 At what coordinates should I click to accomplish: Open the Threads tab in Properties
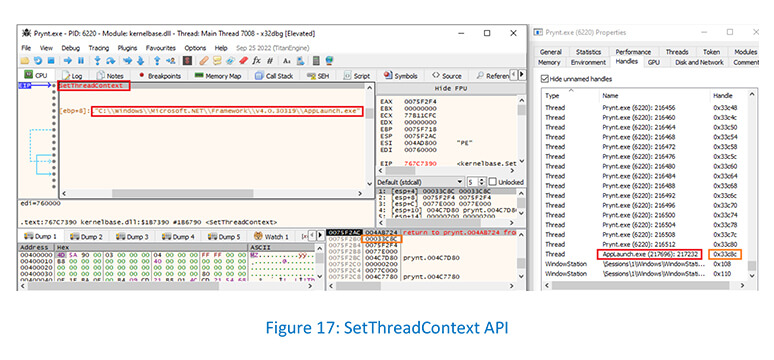[x=676, y=52]
